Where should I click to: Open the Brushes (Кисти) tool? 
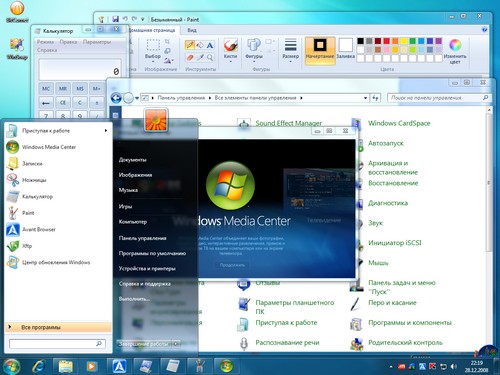[230, 50]
